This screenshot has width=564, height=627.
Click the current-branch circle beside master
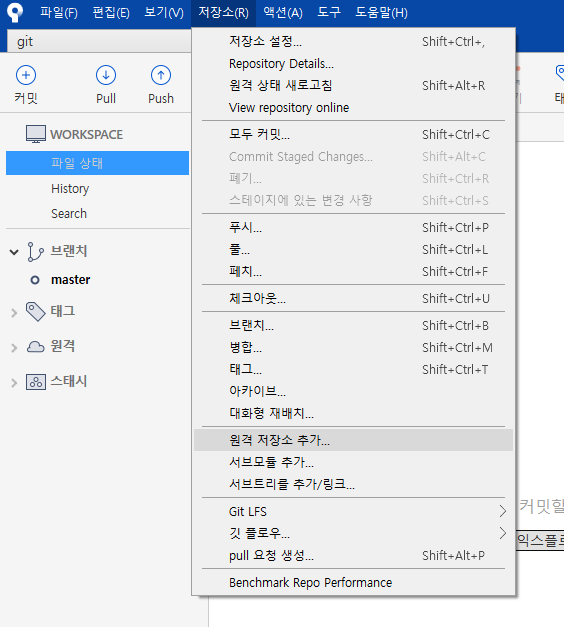click(35, 280)
